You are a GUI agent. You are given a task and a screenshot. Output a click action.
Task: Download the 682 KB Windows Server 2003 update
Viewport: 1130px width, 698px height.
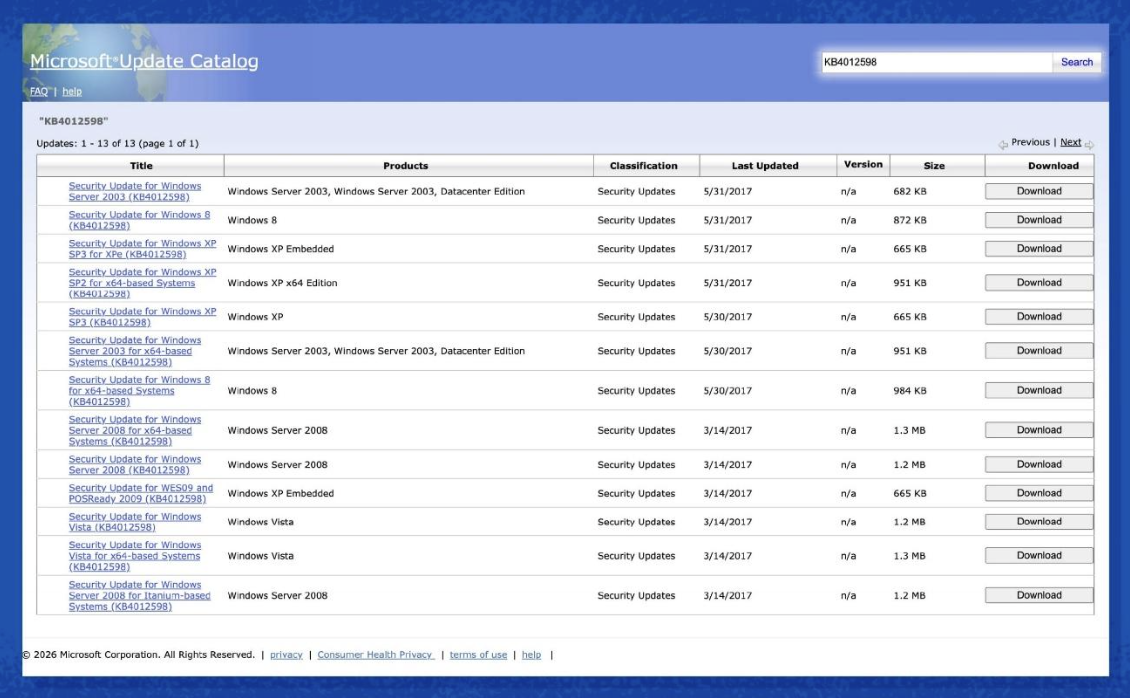(1038, 191)
